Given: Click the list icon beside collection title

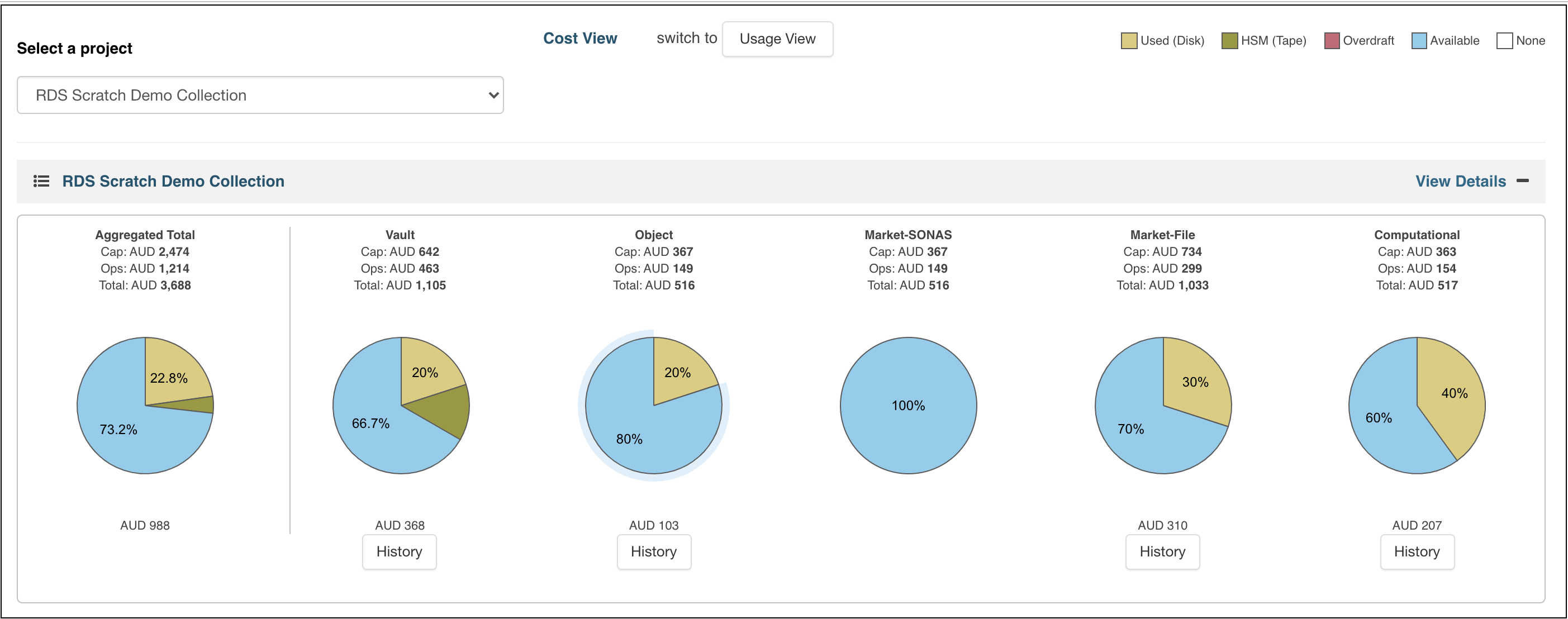Looking at the screenshot, I should point(41,182).
